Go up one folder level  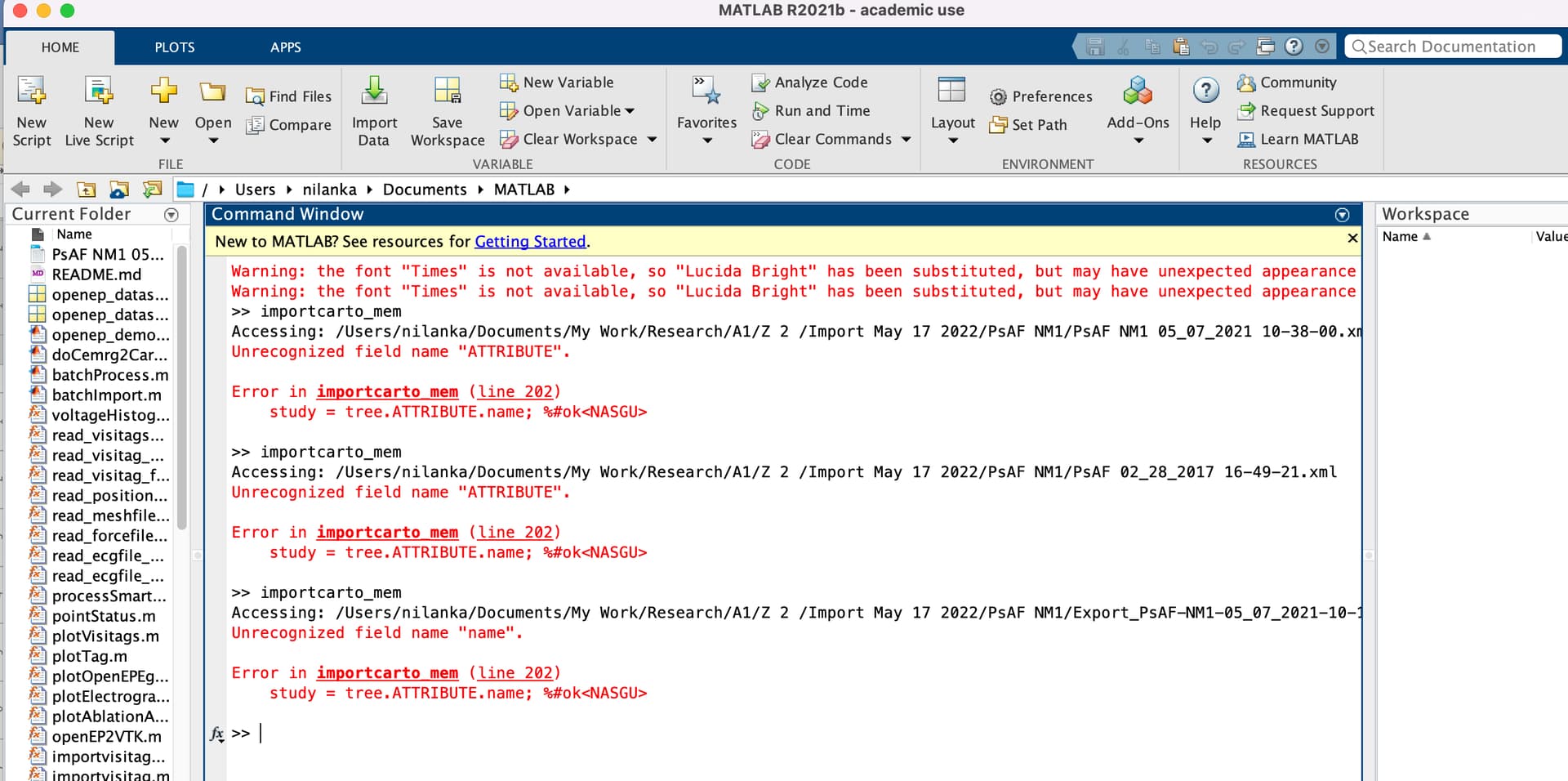(86, 190)
